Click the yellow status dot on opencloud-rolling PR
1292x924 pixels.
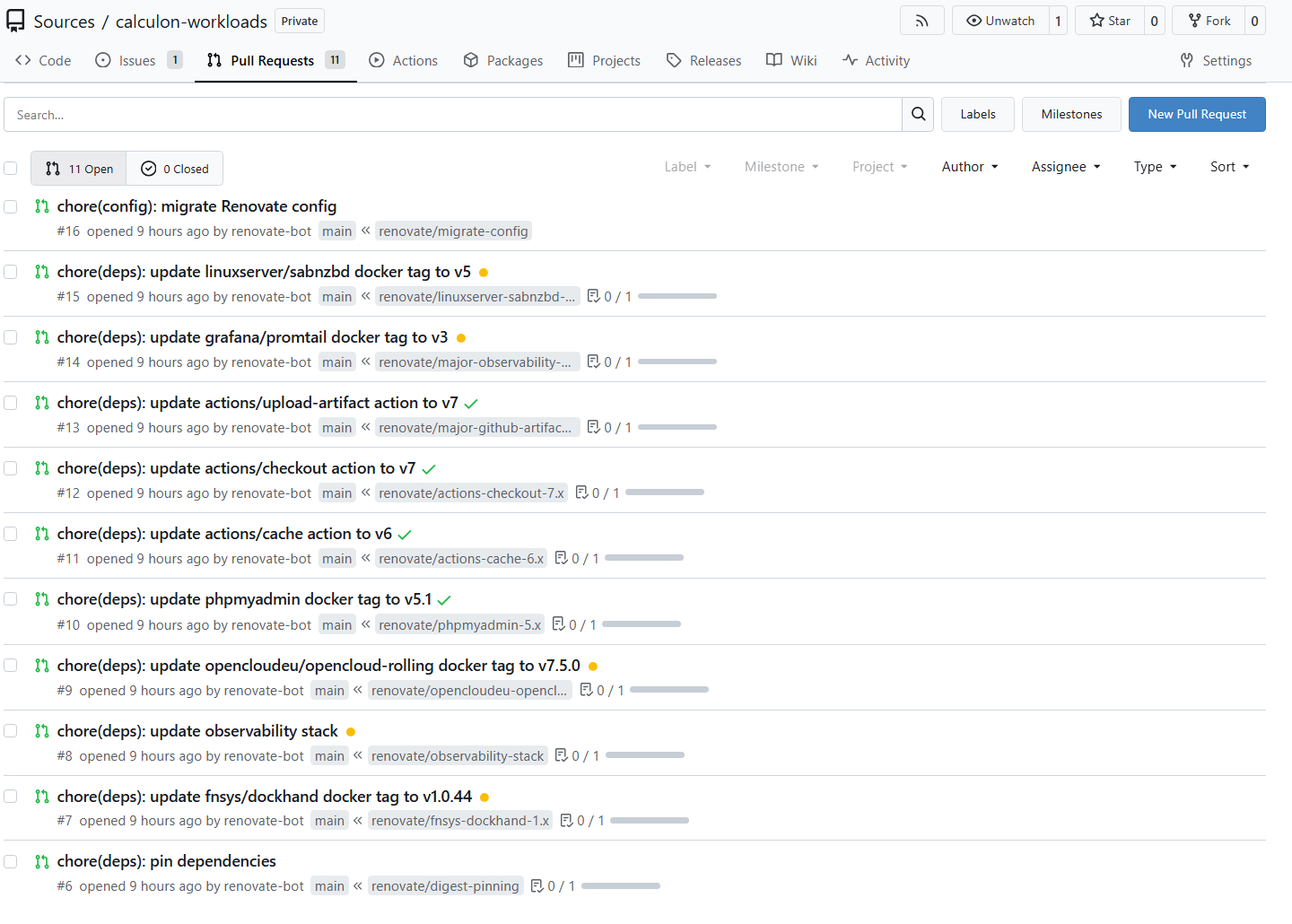coord(593,667)
